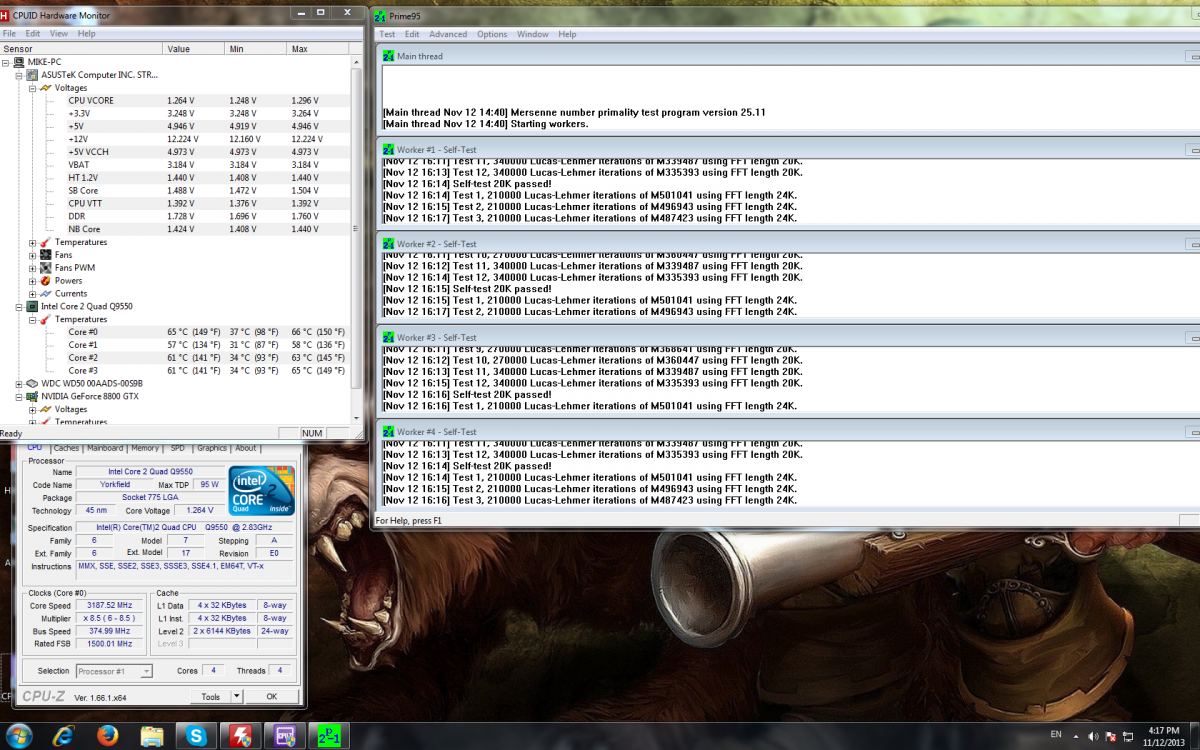The height and width of the screenshot is (750, 1200).
Task: Open the Test menu in Prime95
Action: tap(387, 34)
